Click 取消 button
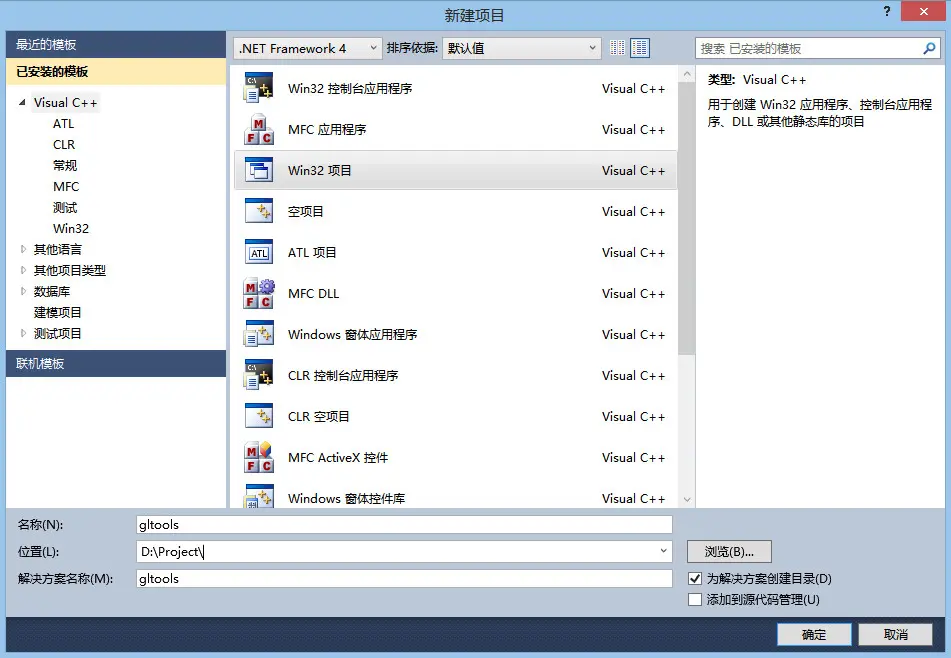 point(896,634)
